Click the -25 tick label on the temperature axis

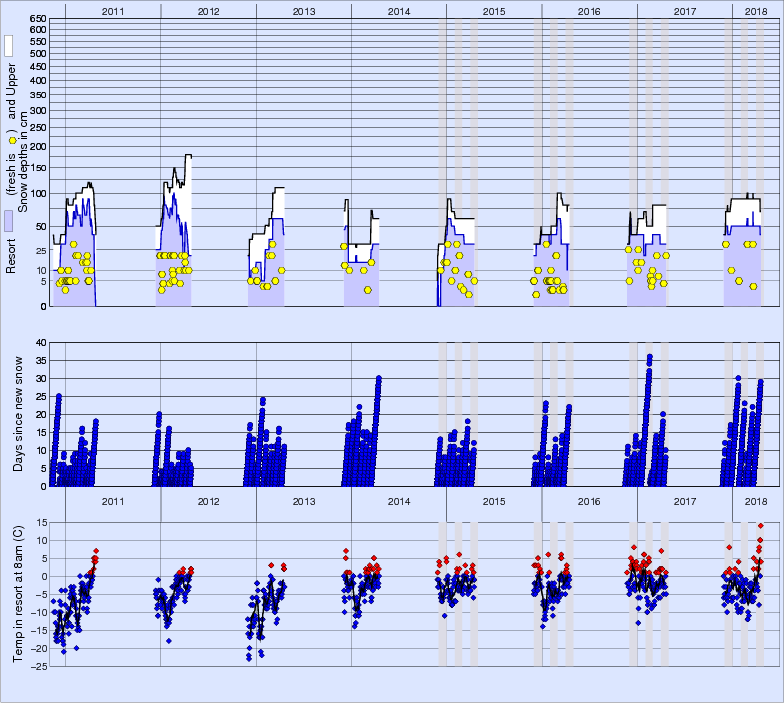pos(37,667)
